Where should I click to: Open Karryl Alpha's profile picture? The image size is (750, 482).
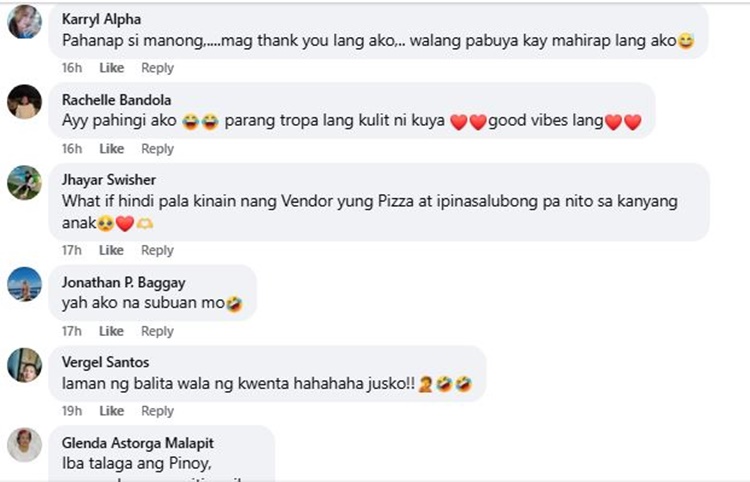[x=24, y=22]
